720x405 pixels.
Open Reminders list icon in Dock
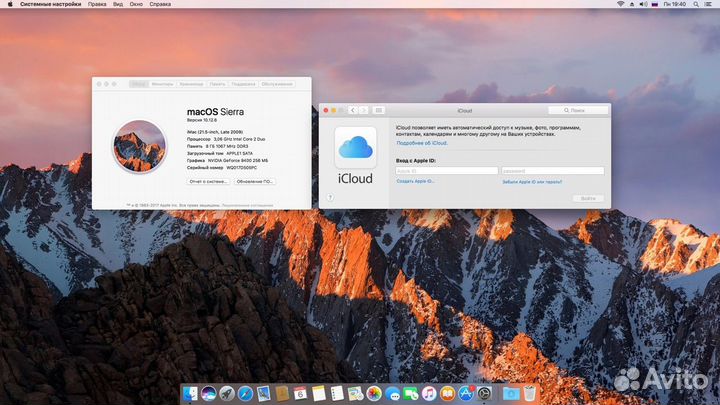337,394
